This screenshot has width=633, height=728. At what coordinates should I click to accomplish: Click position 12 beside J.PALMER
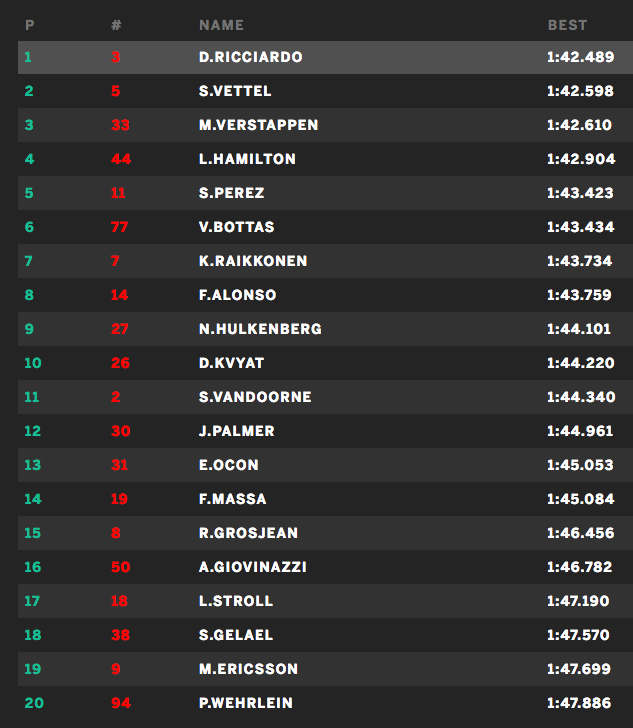click(31, 431)
